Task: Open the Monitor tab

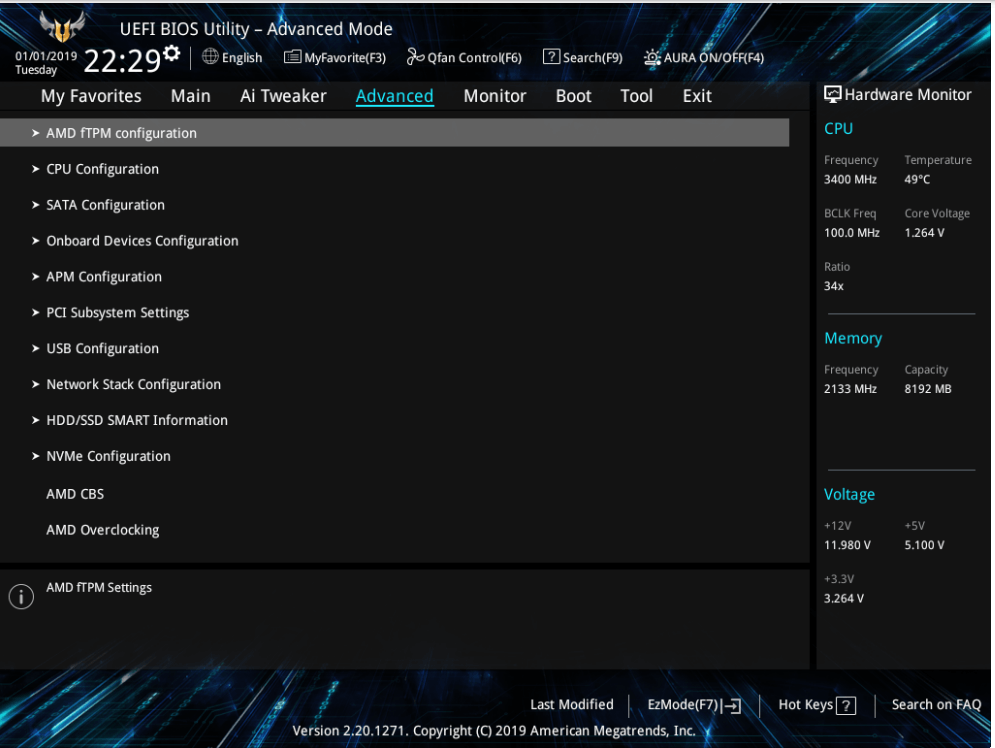Action: click(495, 96)
